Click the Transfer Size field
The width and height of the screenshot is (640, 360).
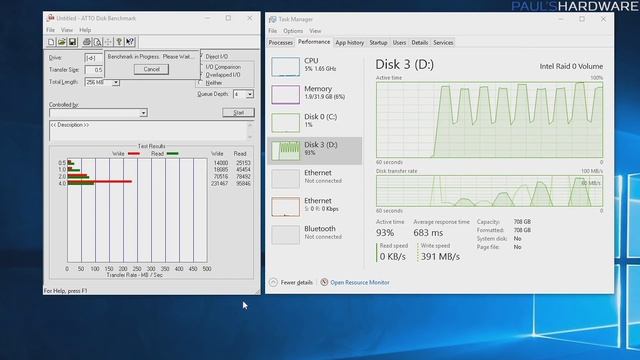click(x=94, y=70)
